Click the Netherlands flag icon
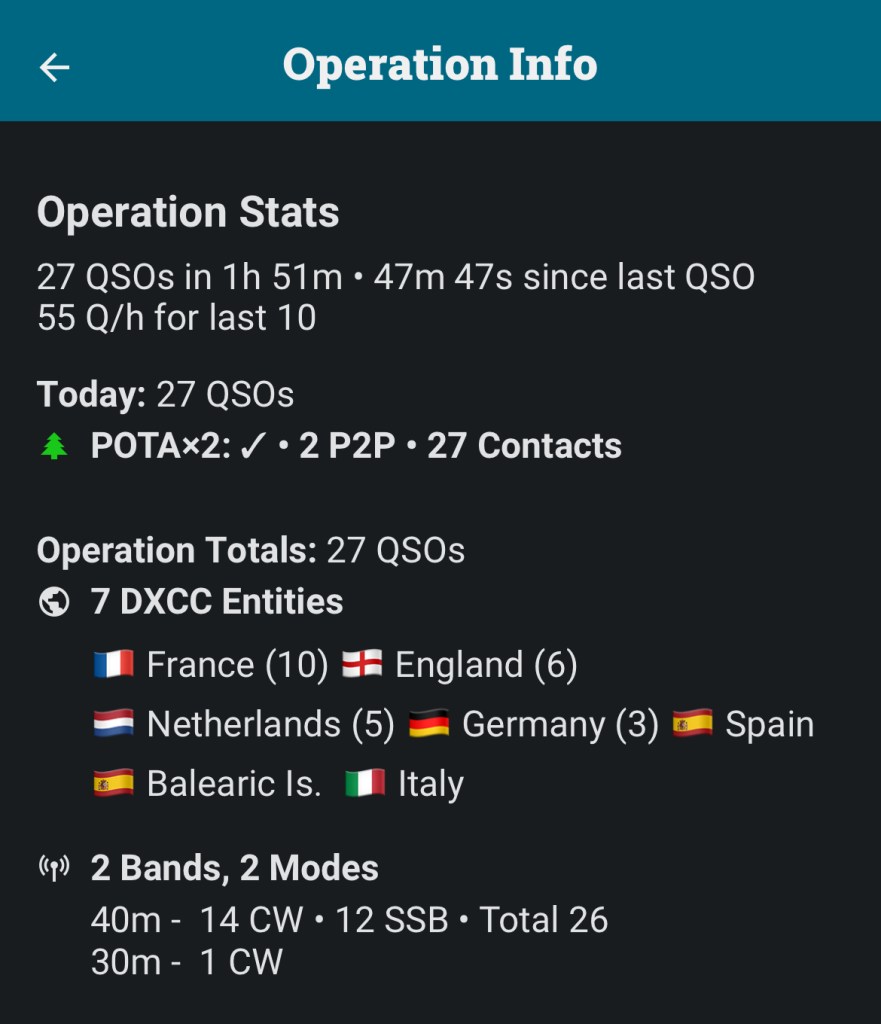Screen dimensions: 881x1024 [x=113, y=724]
